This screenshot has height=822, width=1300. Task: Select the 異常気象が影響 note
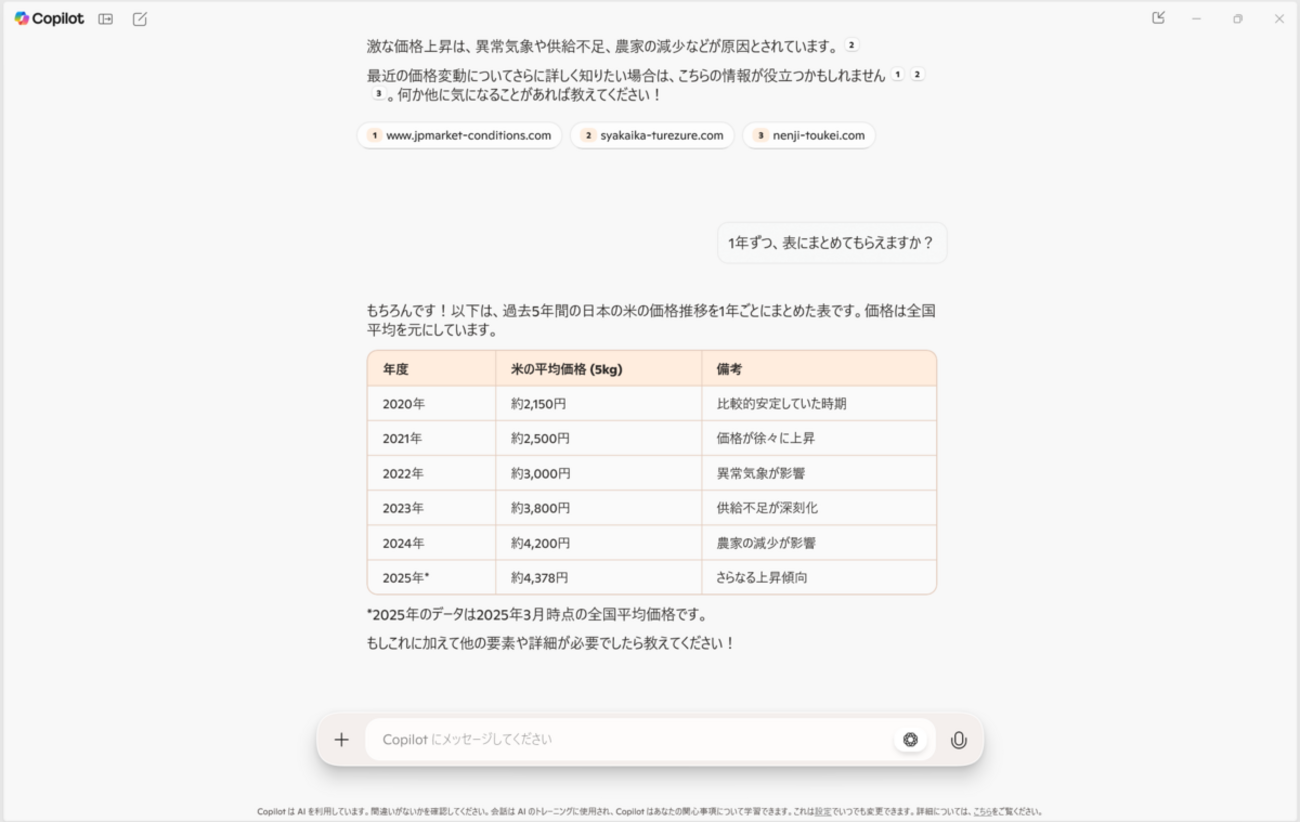[x=819, y=474]
